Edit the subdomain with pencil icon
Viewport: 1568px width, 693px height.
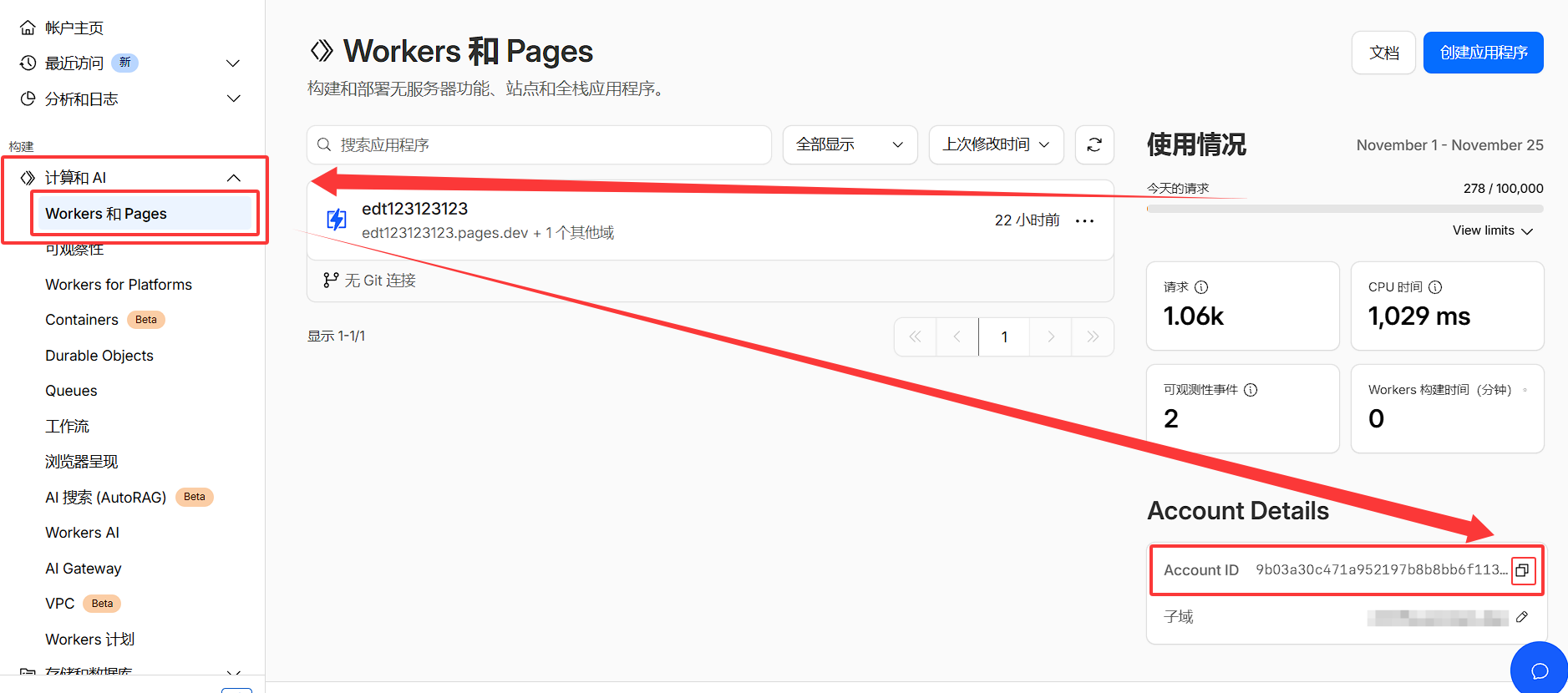[x=1522, y=617]
